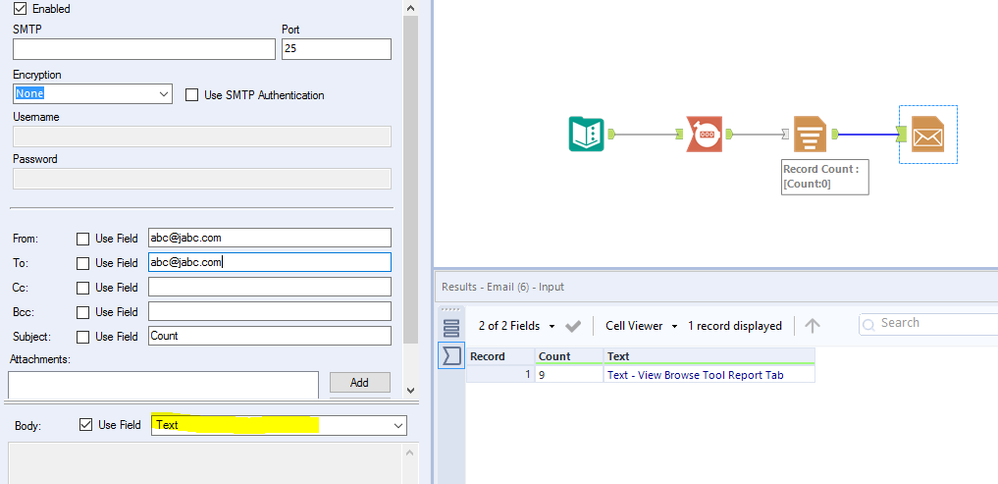The height and width of the screenshot is (484, 998).
Task: Click the To address input field
Action: 269,262
